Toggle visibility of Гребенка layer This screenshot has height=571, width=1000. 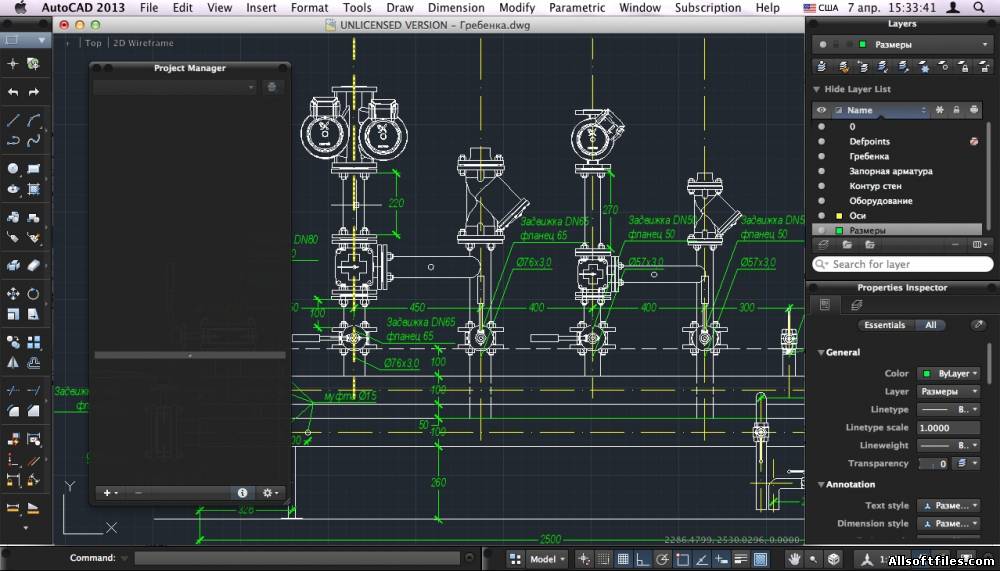(x=821, y=156)
